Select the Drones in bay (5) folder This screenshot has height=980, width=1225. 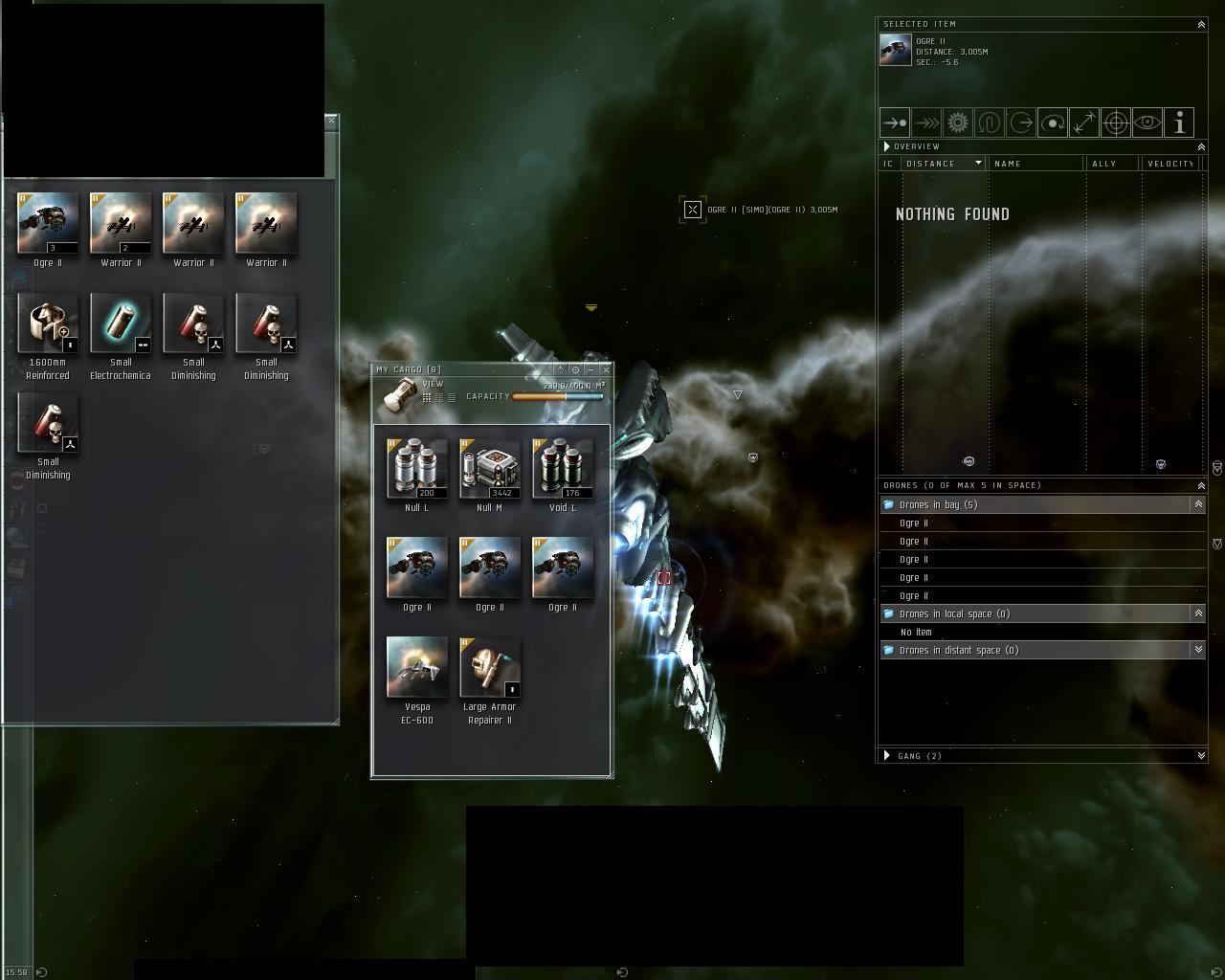1042,504
